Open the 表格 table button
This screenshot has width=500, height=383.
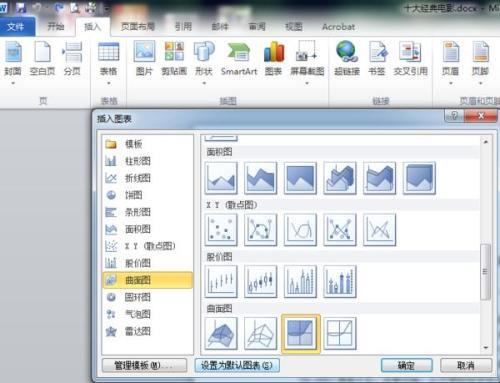pyautogui.click(x=109, y=62)
